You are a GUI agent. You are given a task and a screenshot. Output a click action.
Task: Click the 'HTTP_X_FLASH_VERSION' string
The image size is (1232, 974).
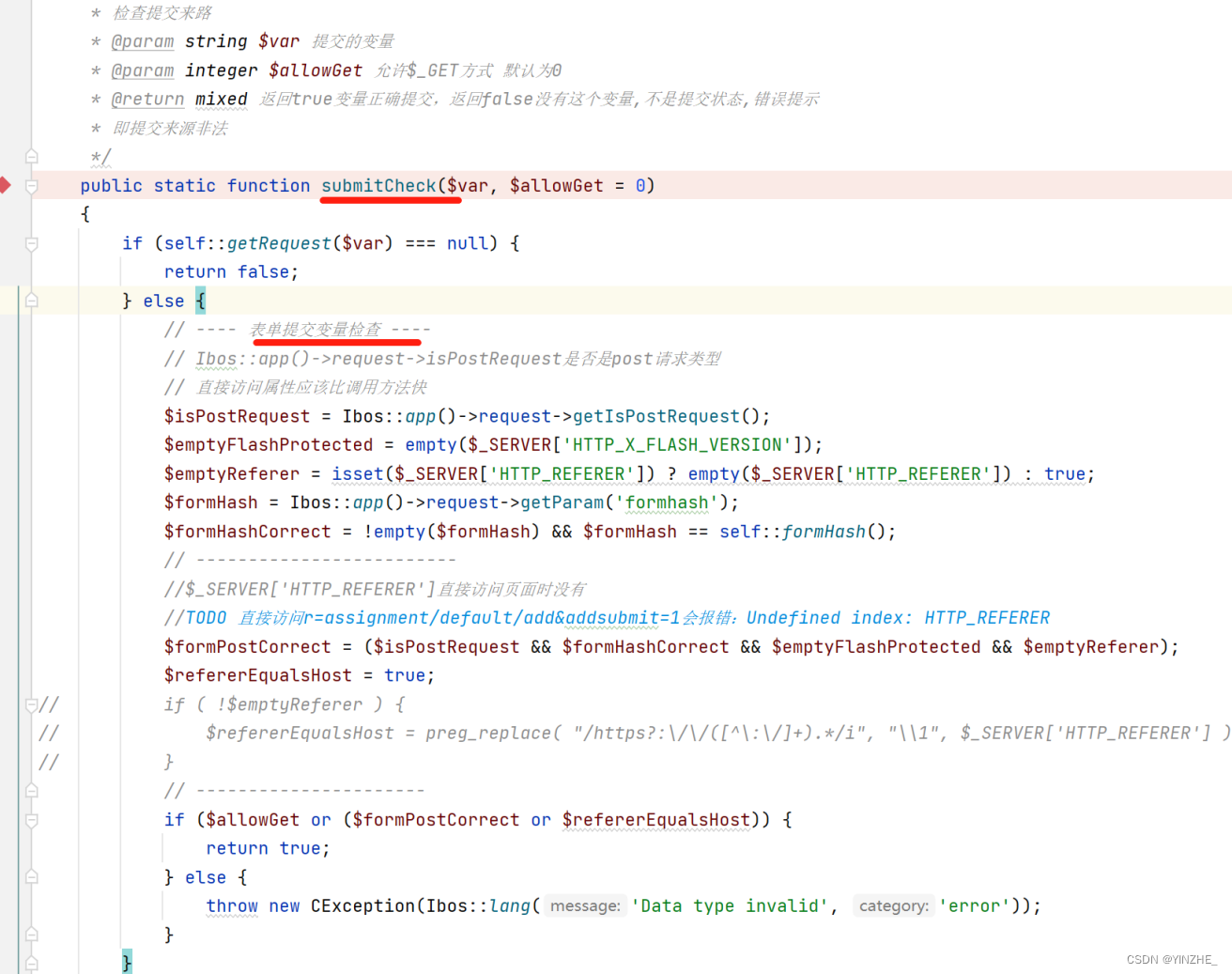[677, 445]
